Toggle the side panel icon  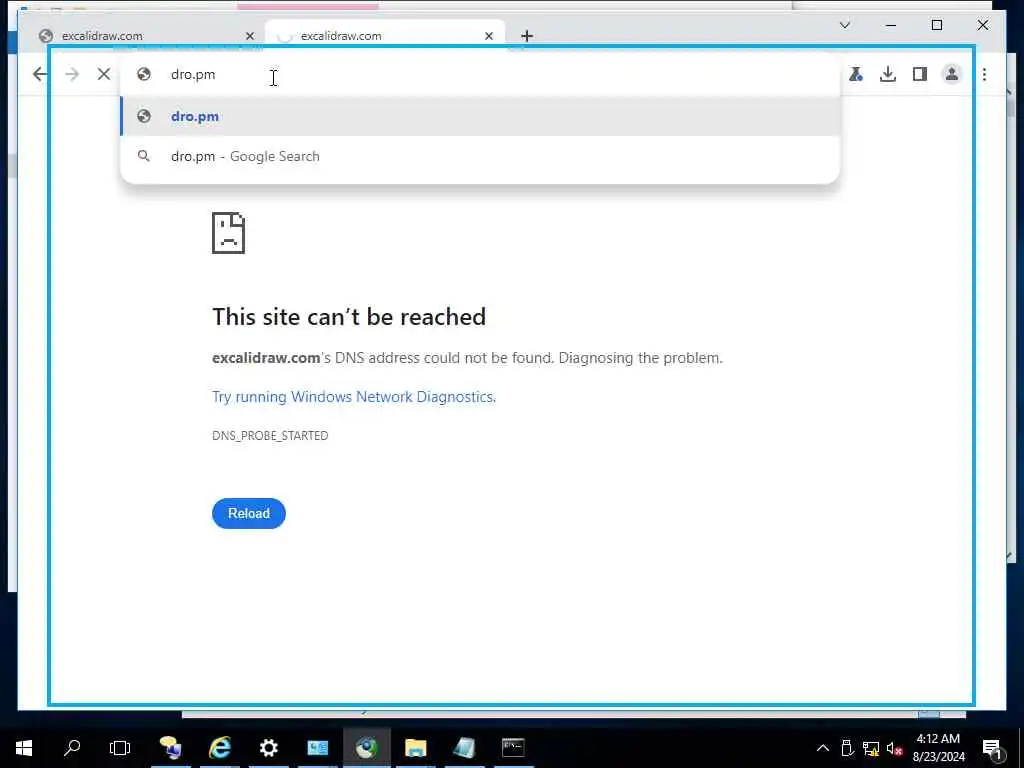pyautogui.click(x=920, y=74)
